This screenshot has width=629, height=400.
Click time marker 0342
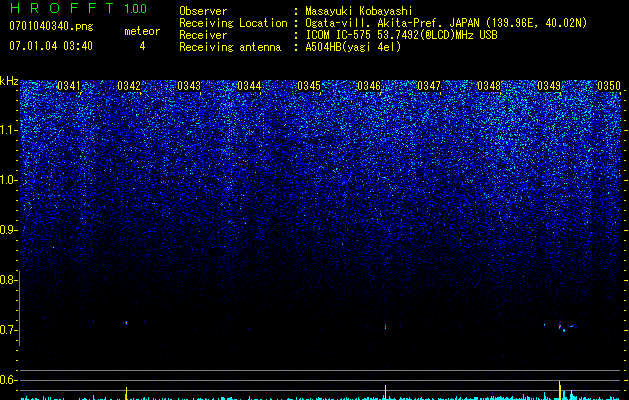point(129,86)
